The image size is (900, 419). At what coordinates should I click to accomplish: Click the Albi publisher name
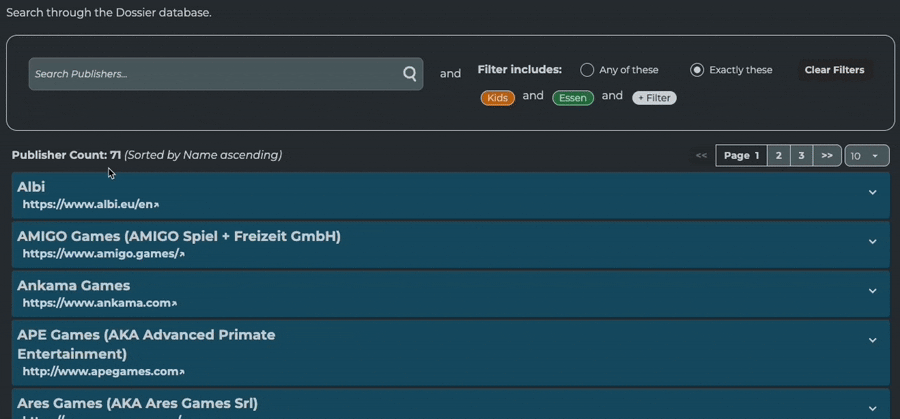point(31,187)
